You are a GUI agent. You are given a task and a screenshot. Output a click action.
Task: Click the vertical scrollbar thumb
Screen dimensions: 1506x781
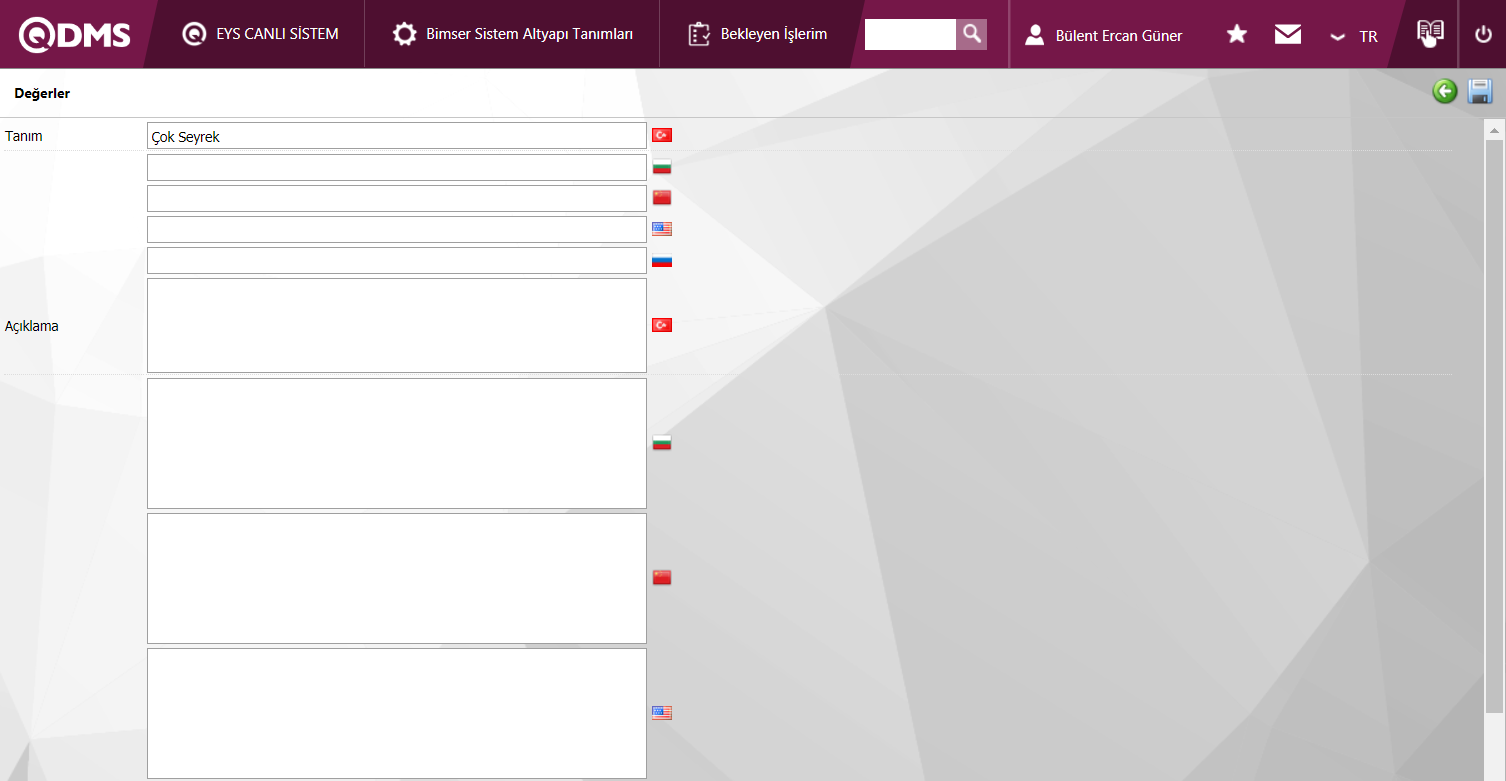pos(1495,425)
